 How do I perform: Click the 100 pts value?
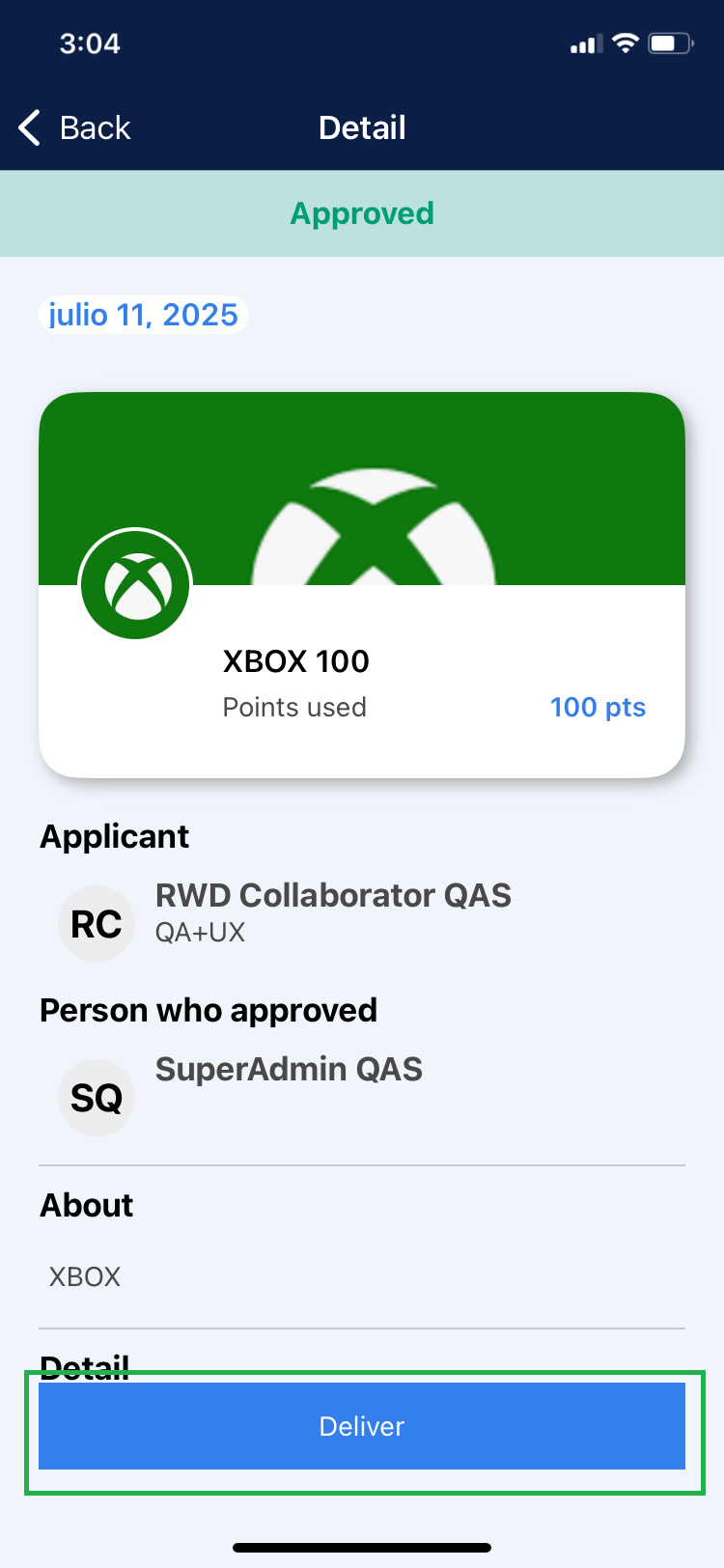pyautogui.click(x=598, y=707)
